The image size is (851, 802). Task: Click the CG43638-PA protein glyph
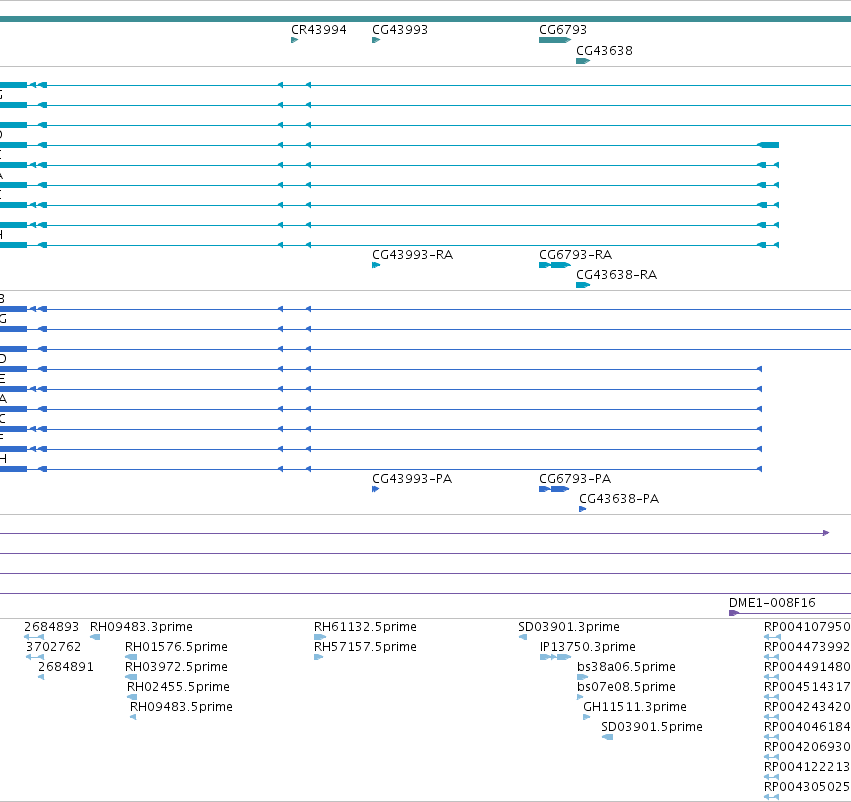point(582,509)
